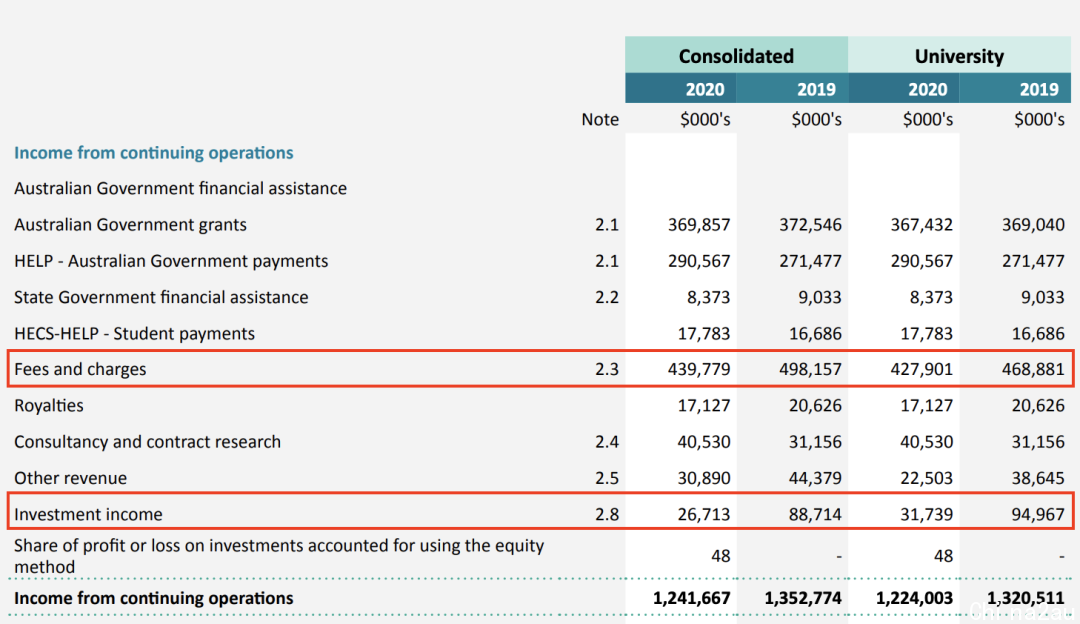Click Consolidated 2020 Royalties value "17,127"
The height and width of the screenshot is (624, 1080).
pos(704,406)
